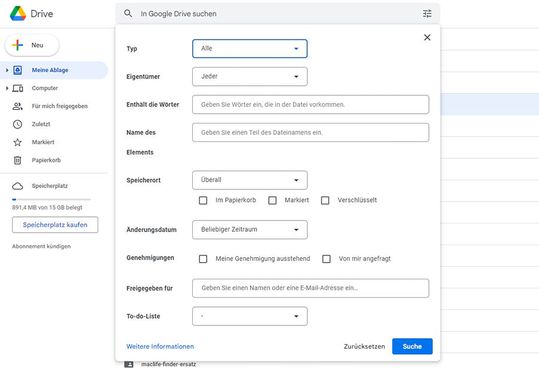Viewport: 539px width, 368px height.
Task: Open the Zuletzt view
Action: pos(41,124)
